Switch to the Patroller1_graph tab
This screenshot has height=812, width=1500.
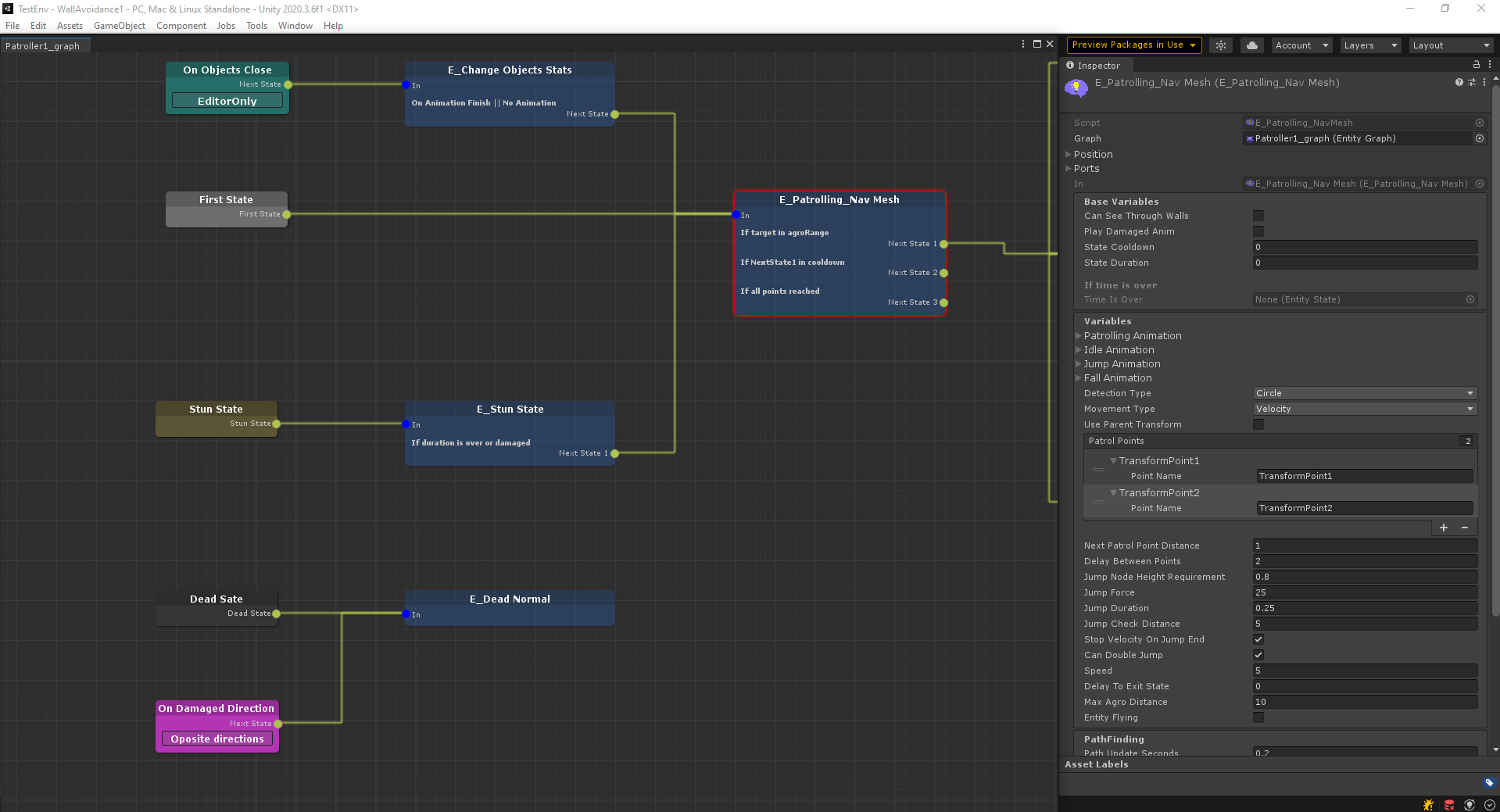pos(43,46)
